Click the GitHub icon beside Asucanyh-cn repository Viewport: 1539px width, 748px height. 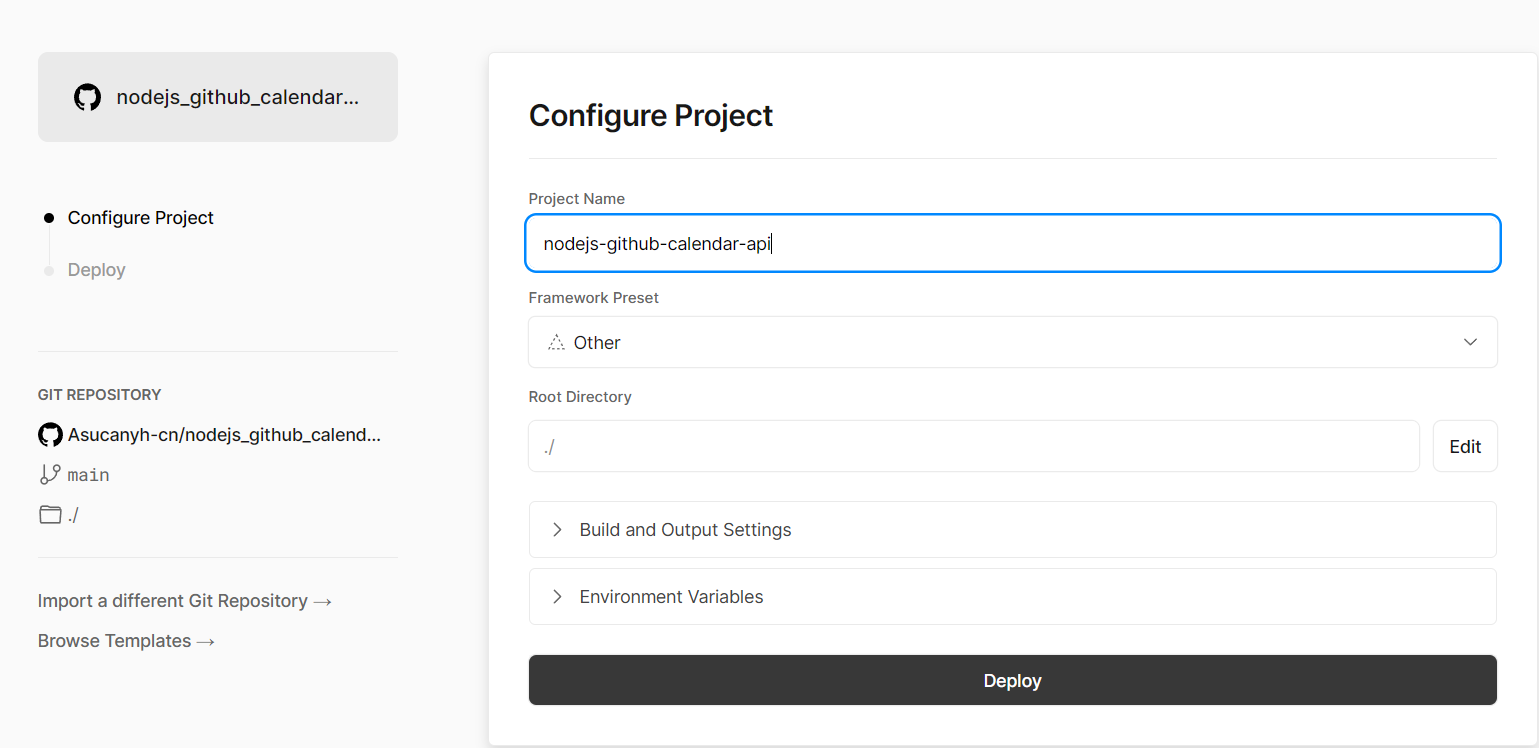50,435
